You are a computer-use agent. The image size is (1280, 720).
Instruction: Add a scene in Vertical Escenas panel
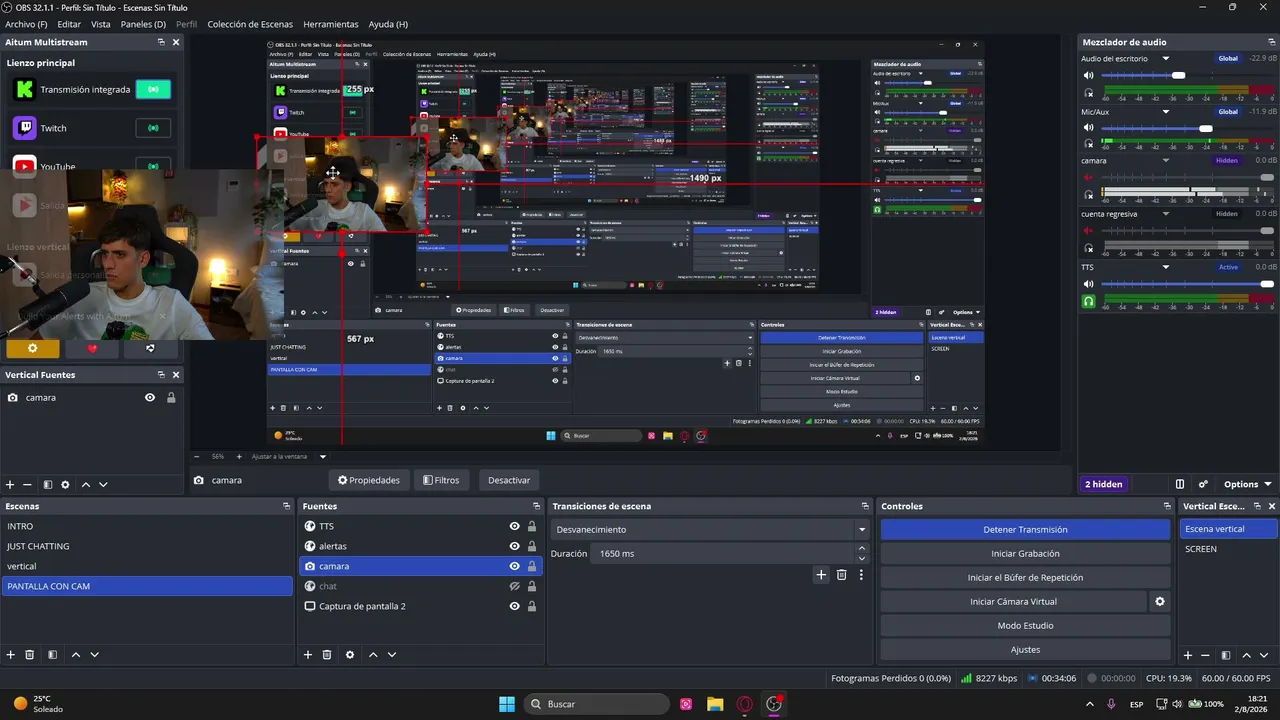click(x=1188, y=655)
